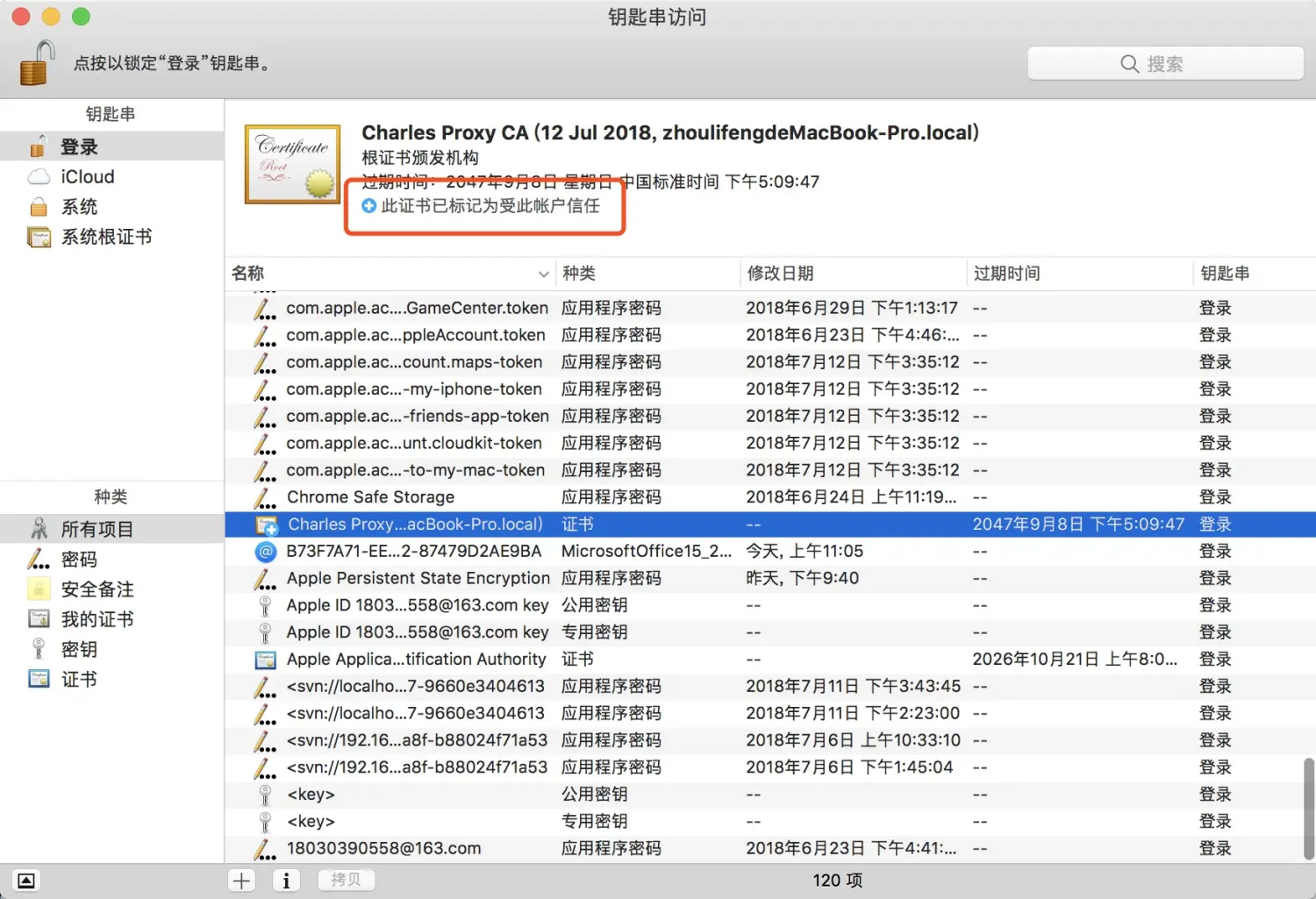The width and height of the screenshot is (1316, 899).
Task: Toggle the preview pane icon at bottom-left
Action: pos(26,881)
